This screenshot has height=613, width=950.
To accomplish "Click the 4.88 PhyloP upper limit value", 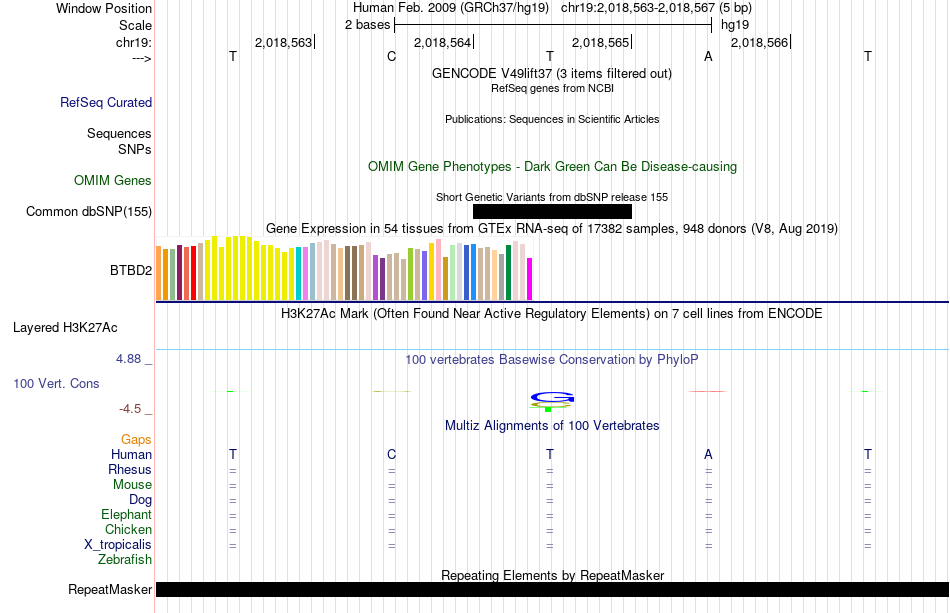I will [128, 359].
